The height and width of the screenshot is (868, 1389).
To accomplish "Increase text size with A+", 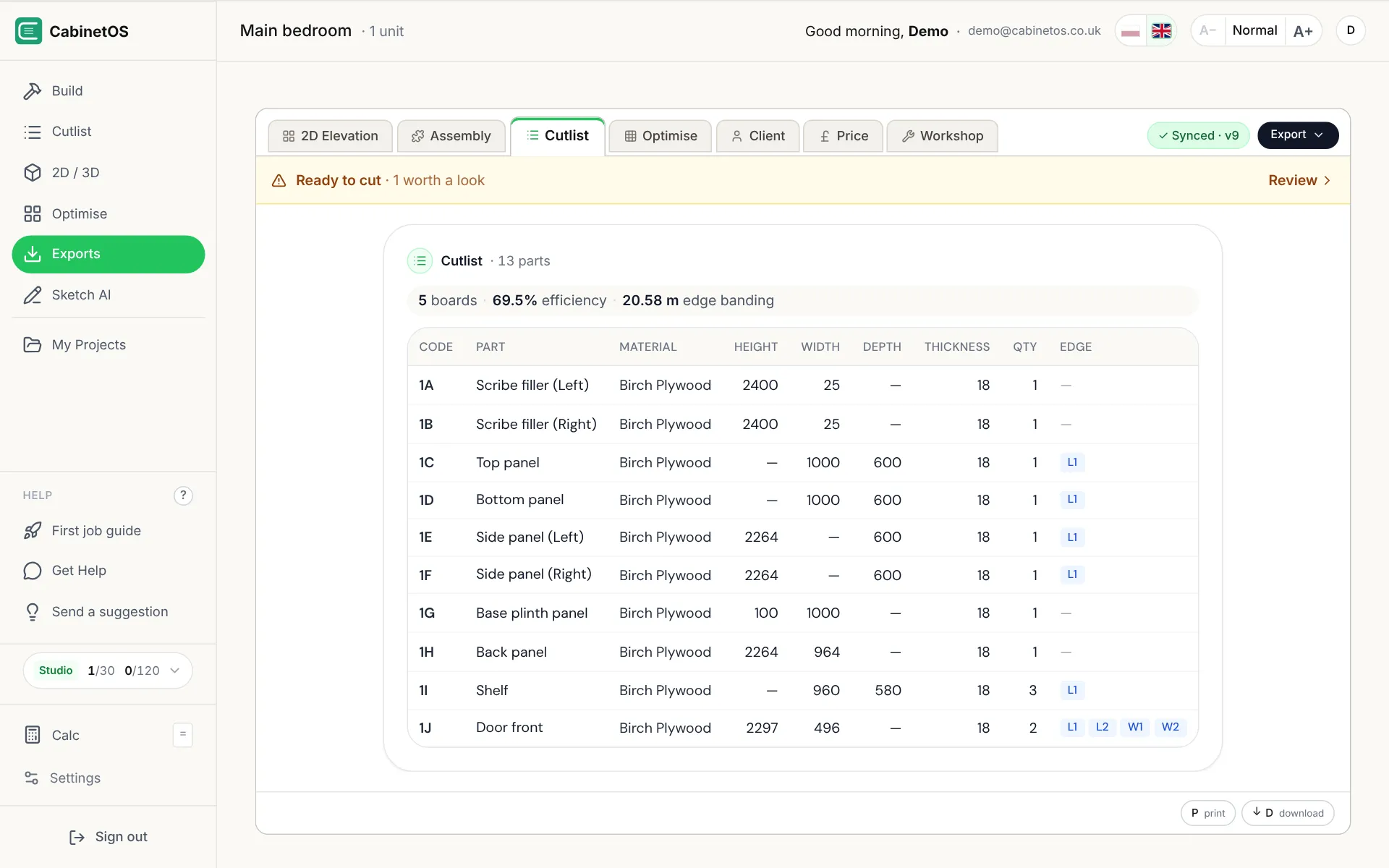I will pos(1303,31).
